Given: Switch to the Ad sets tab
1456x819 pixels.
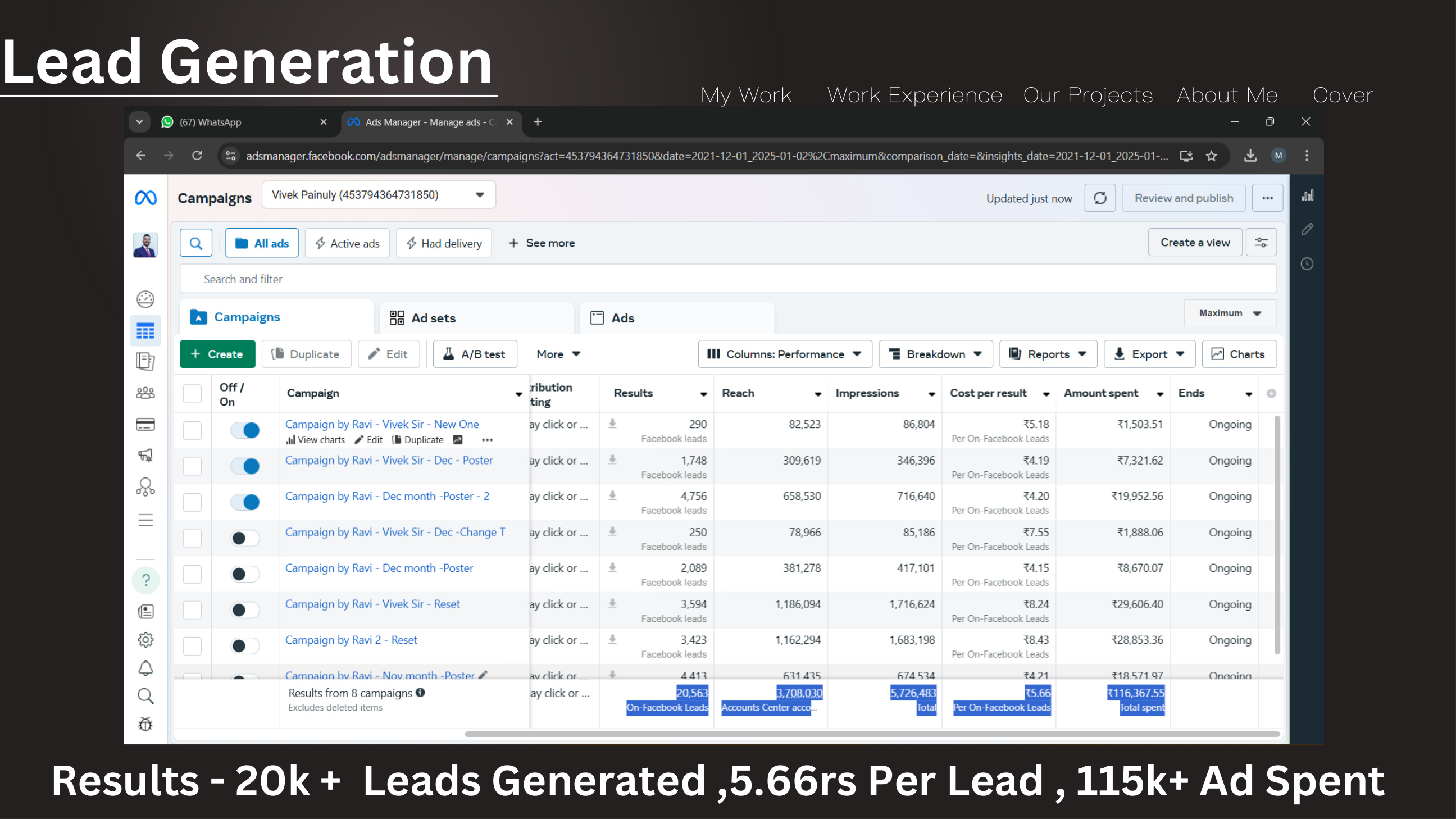Looking at the screenshot, I should pos(477,318).
